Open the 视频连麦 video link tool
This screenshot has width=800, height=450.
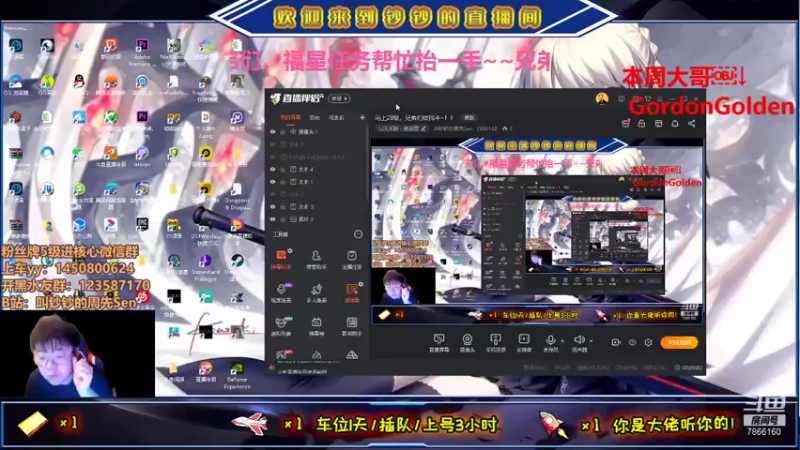coord(281,293)
